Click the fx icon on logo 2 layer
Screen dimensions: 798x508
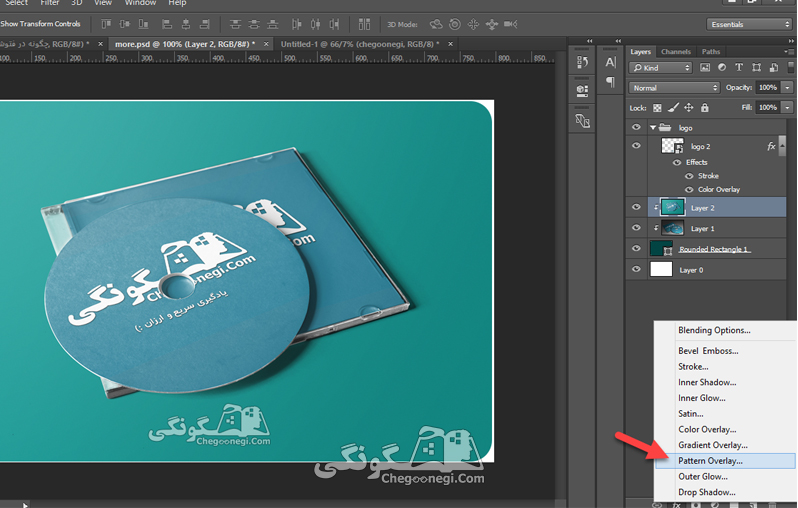[771, 147]
